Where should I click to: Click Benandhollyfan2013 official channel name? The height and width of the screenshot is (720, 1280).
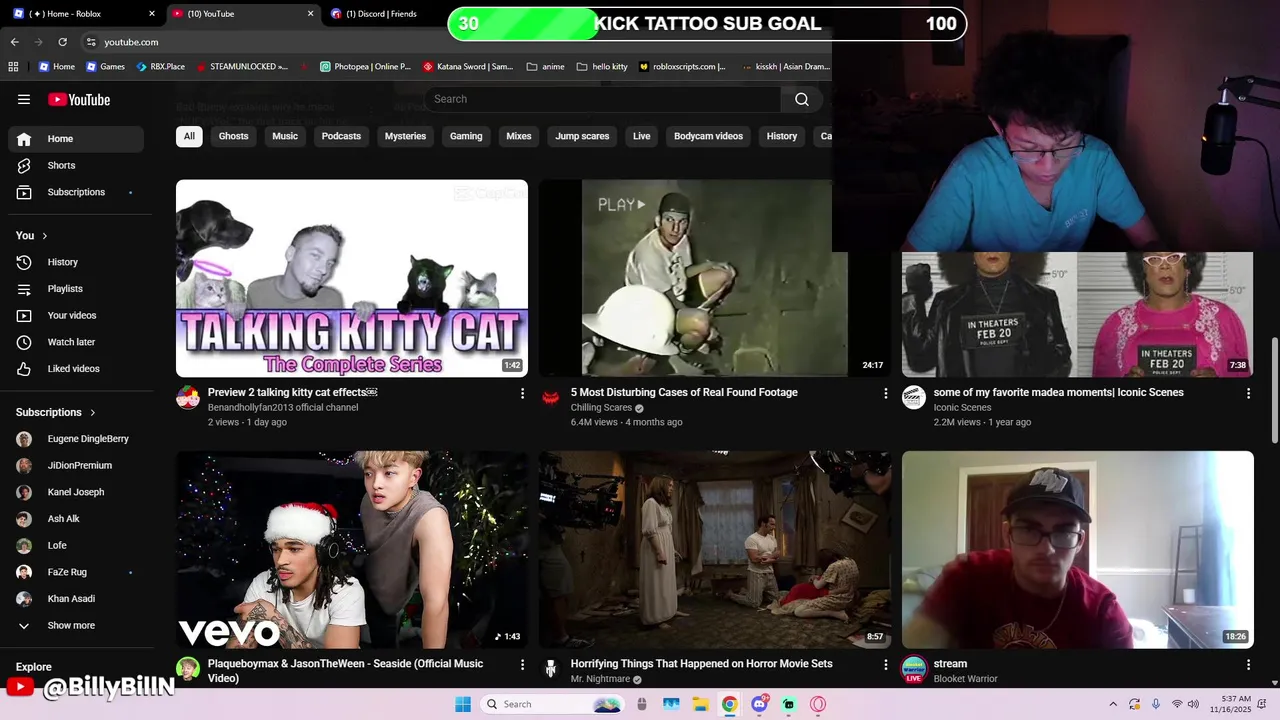coord(283,408)
